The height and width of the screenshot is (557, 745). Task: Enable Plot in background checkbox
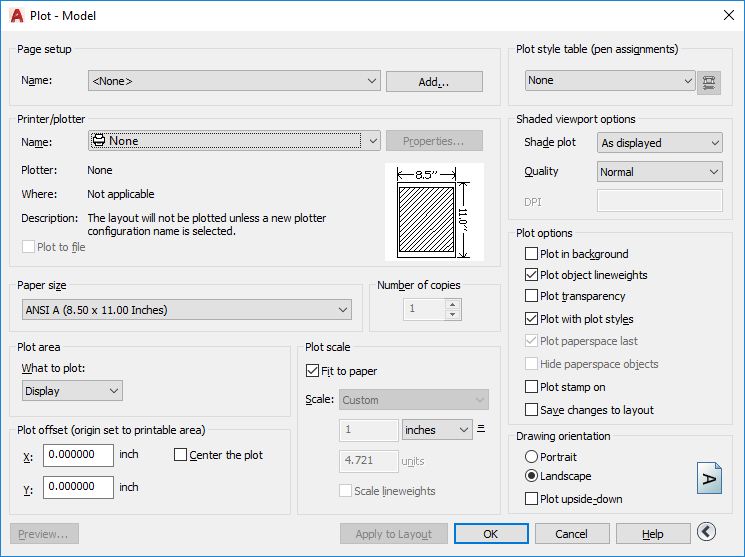coord(532,254)
